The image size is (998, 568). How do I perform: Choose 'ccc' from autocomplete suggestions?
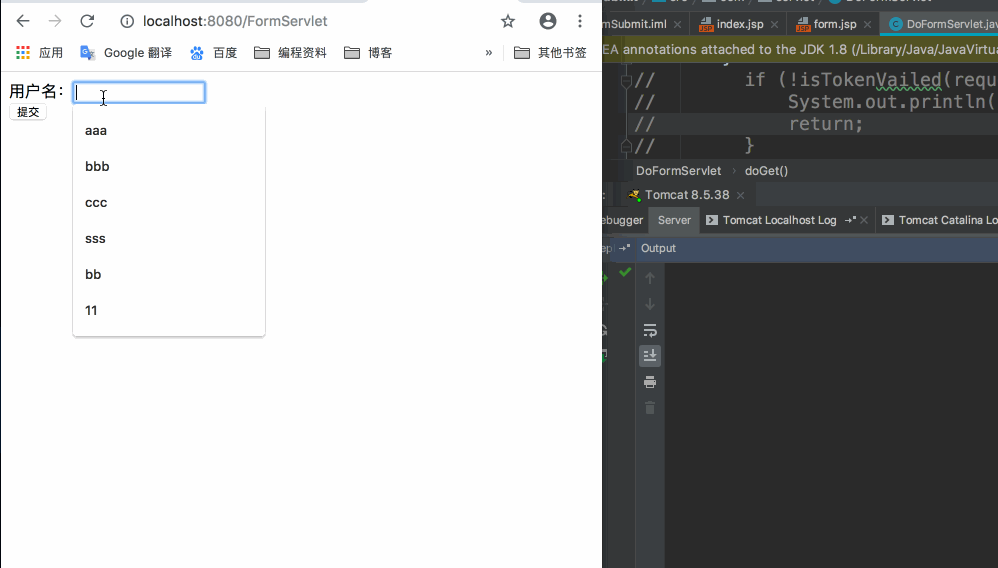coord(169,202)
